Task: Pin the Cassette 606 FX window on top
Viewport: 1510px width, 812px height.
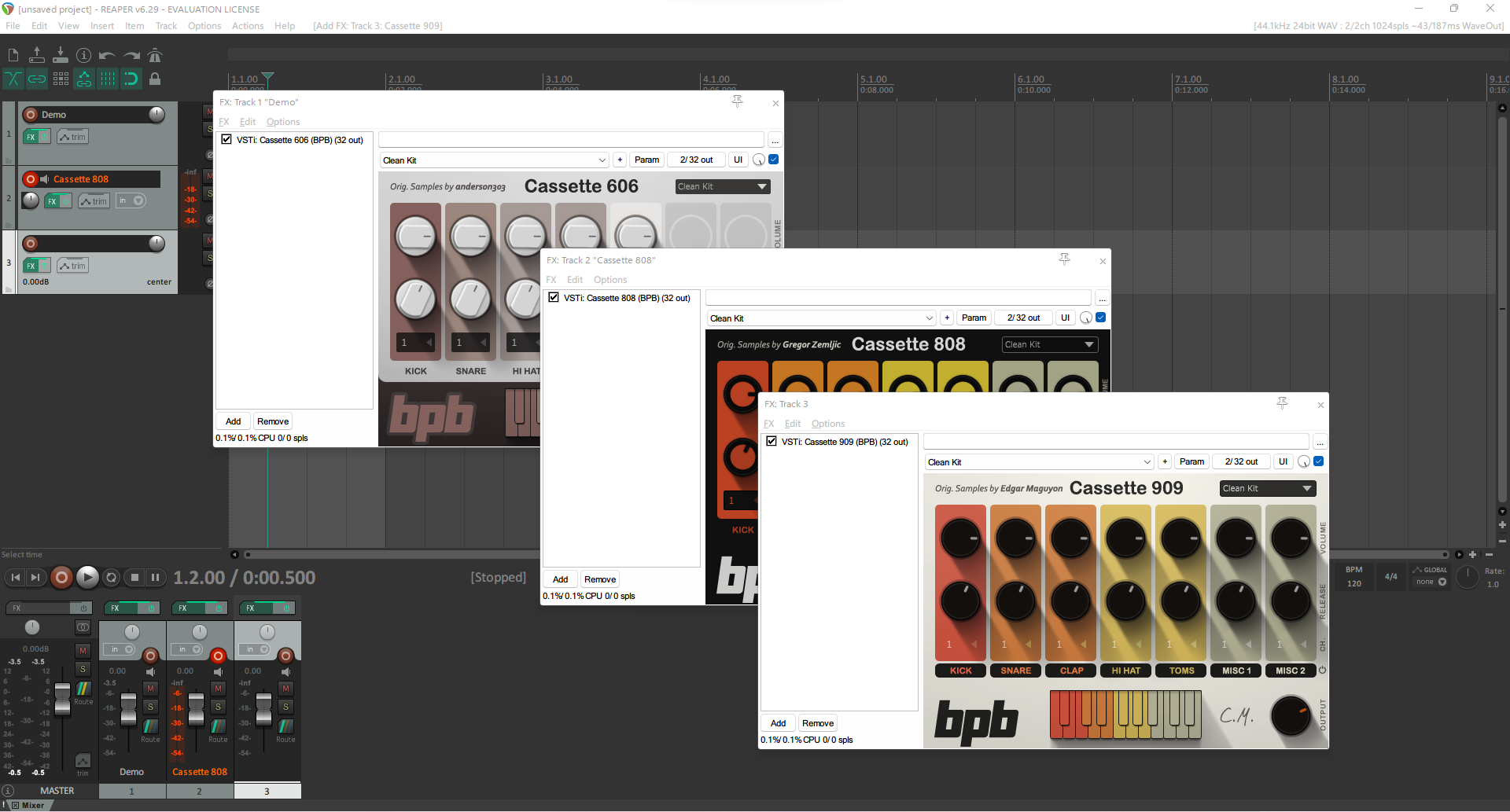Action: pyautogui.click(x=737, y=102)
